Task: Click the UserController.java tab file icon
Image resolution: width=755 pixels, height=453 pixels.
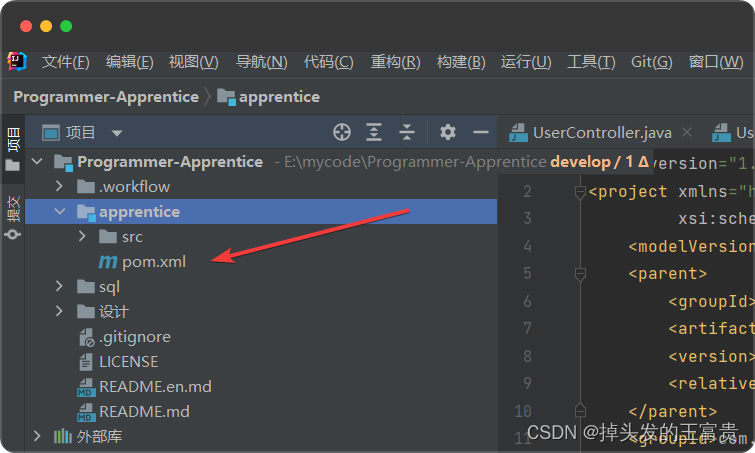Action: [x=519, y=132]
